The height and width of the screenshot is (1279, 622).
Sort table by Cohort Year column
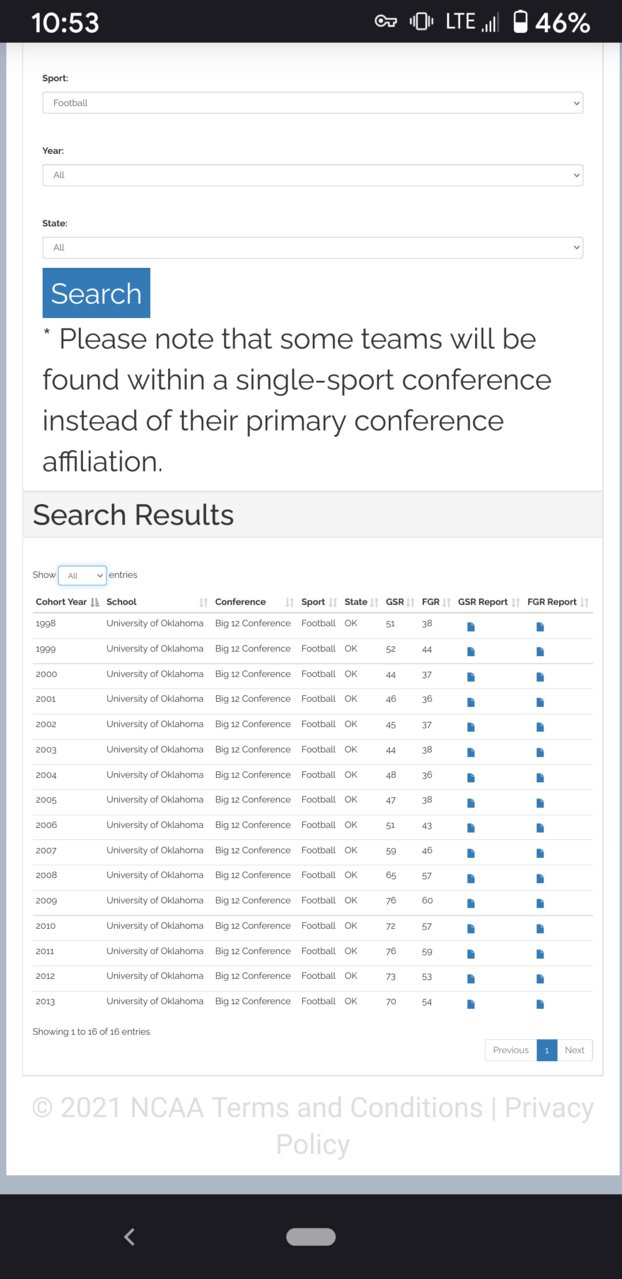67,602
